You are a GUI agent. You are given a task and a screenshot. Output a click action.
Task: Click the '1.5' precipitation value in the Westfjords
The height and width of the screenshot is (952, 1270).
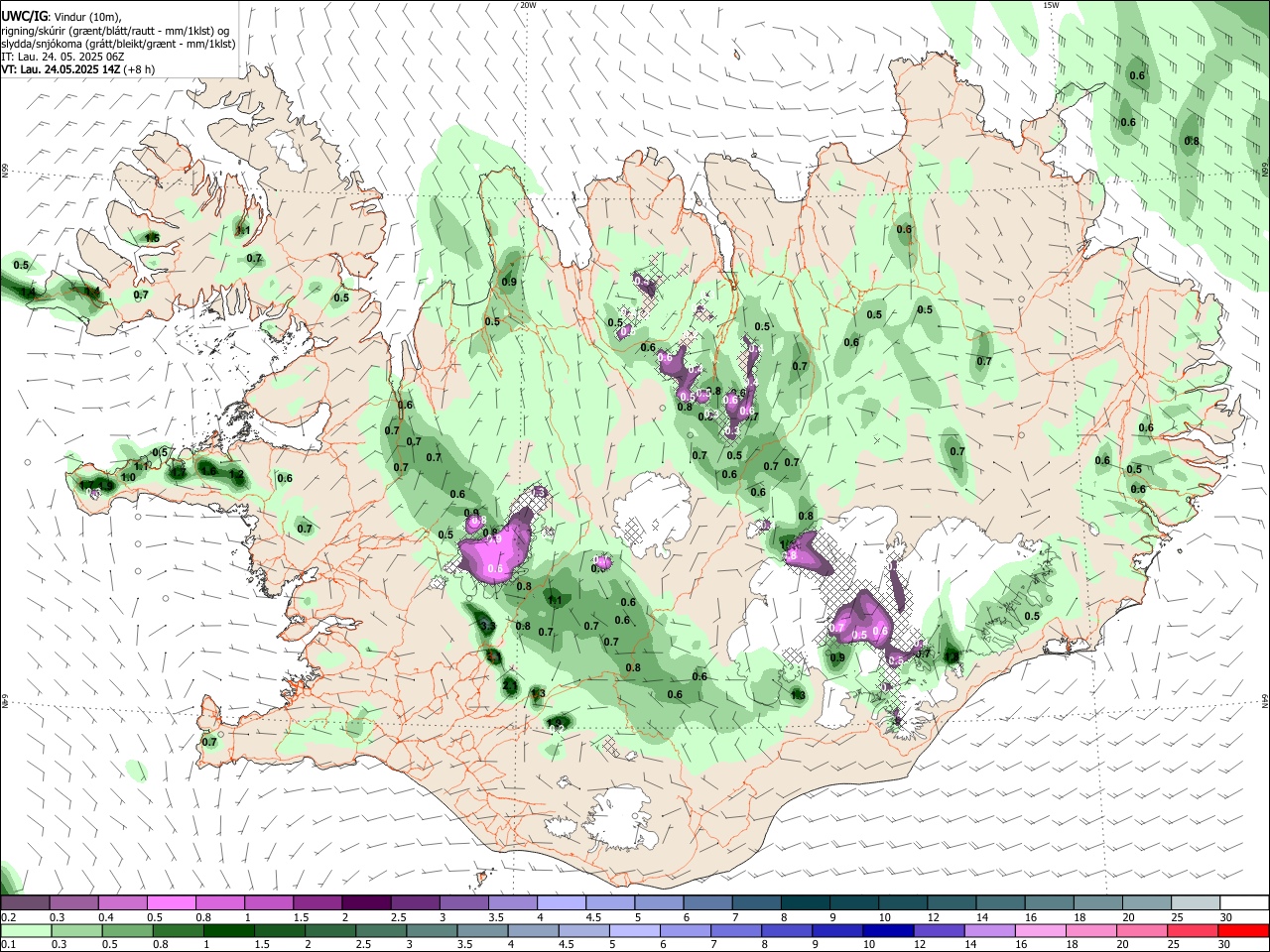pyautogui.click(x=152, y=238)
